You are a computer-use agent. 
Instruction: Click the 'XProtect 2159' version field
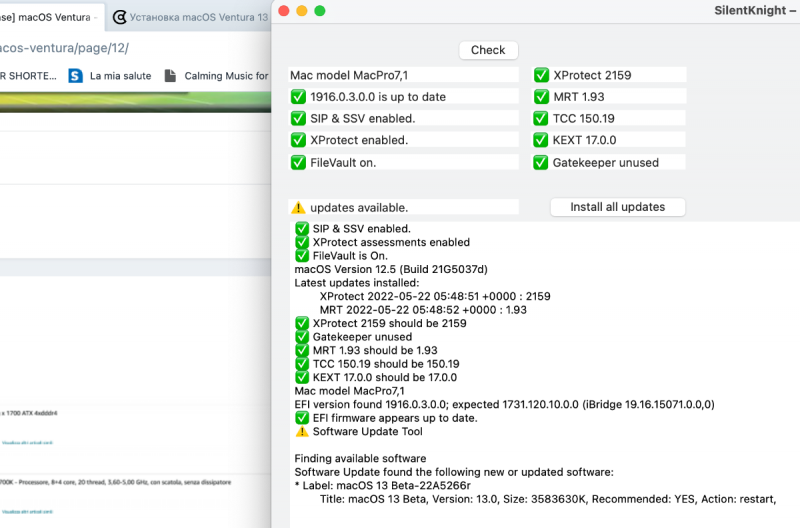tap(609, 75)
